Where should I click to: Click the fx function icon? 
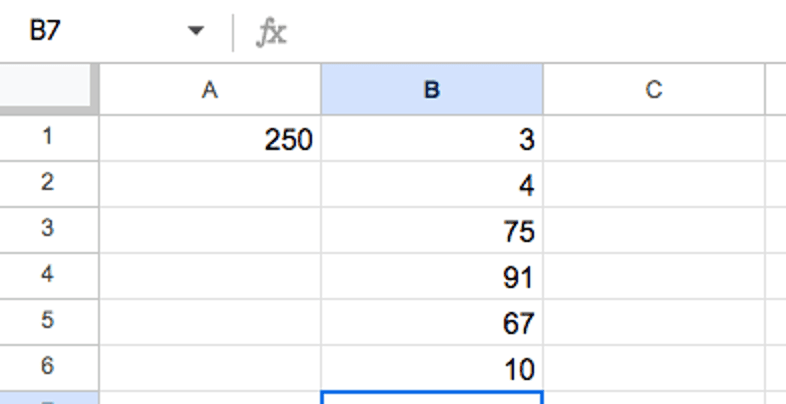pos(271,33)
